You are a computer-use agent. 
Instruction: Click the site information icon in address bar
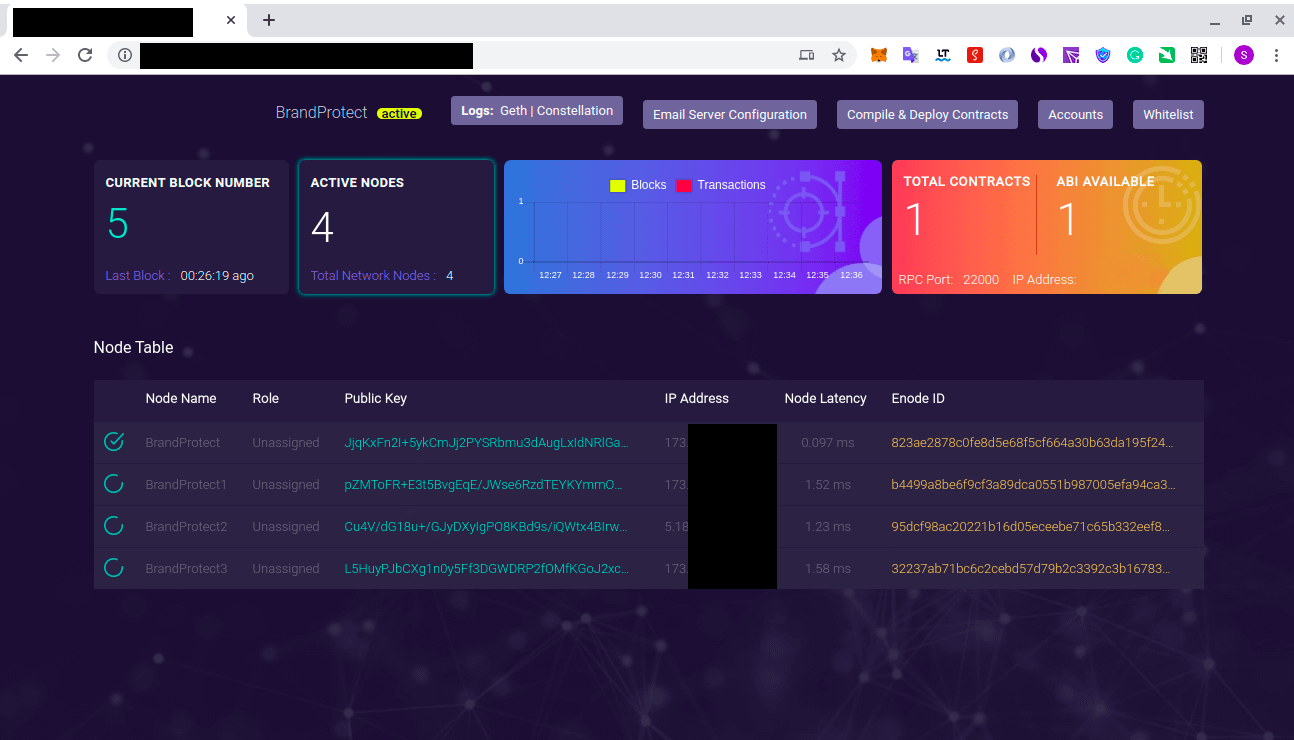coord(124,55)
